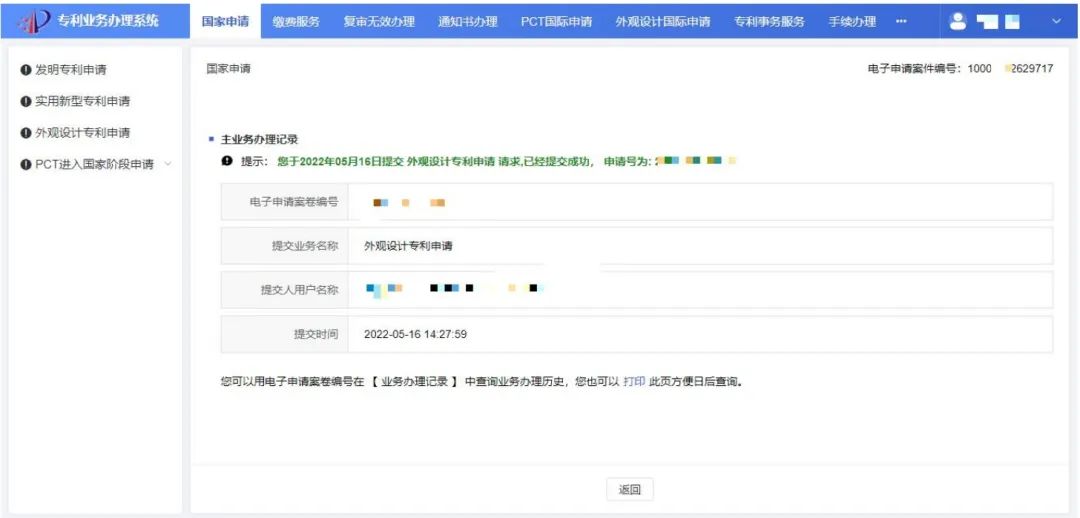Go to 通知书办理 tab
1080x518 pixels.
[x=467, y=22]
